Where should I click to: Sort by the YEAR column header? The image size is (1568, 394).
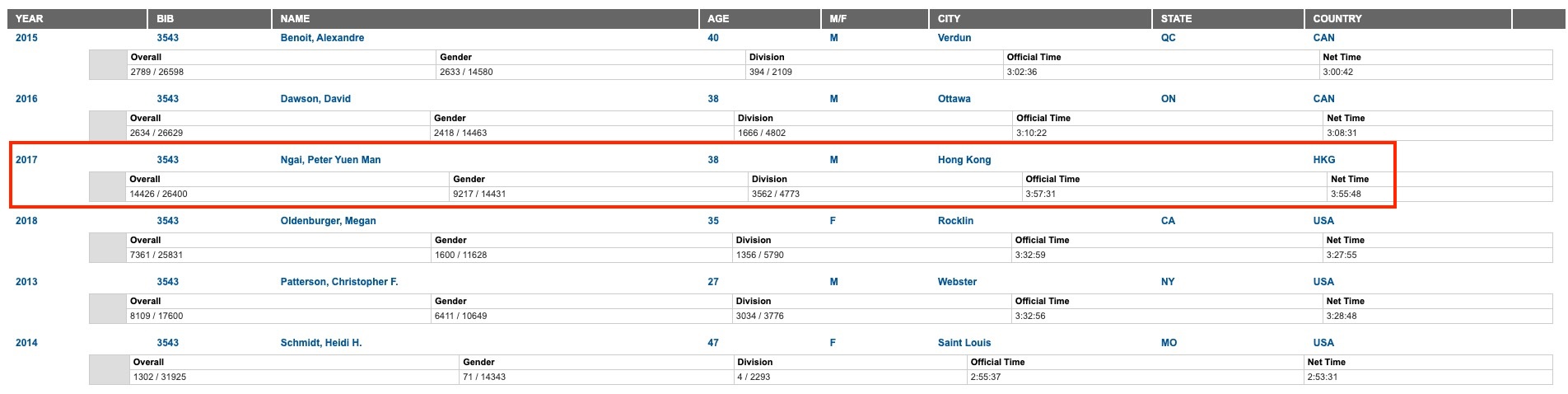(30, 18)
